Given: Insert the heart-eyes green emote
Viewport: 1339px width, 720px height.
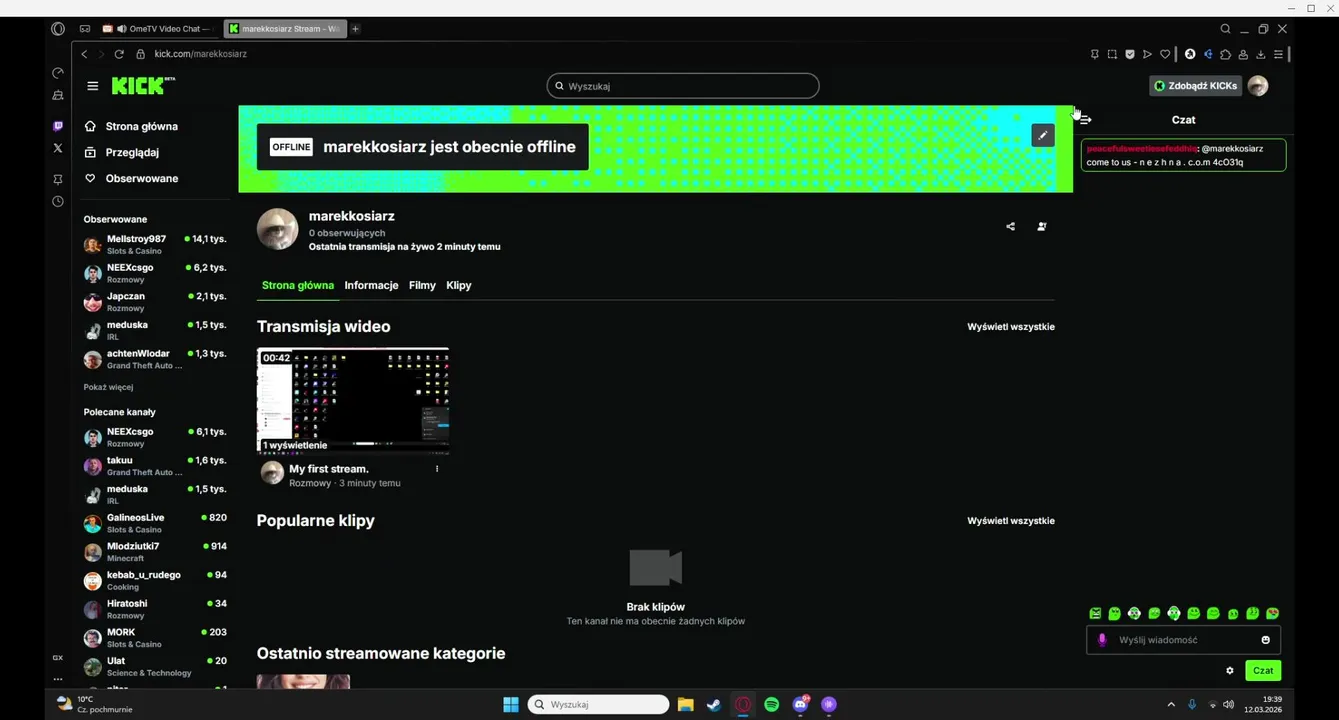Looking at the screenshot, I should pos(1272,613).
